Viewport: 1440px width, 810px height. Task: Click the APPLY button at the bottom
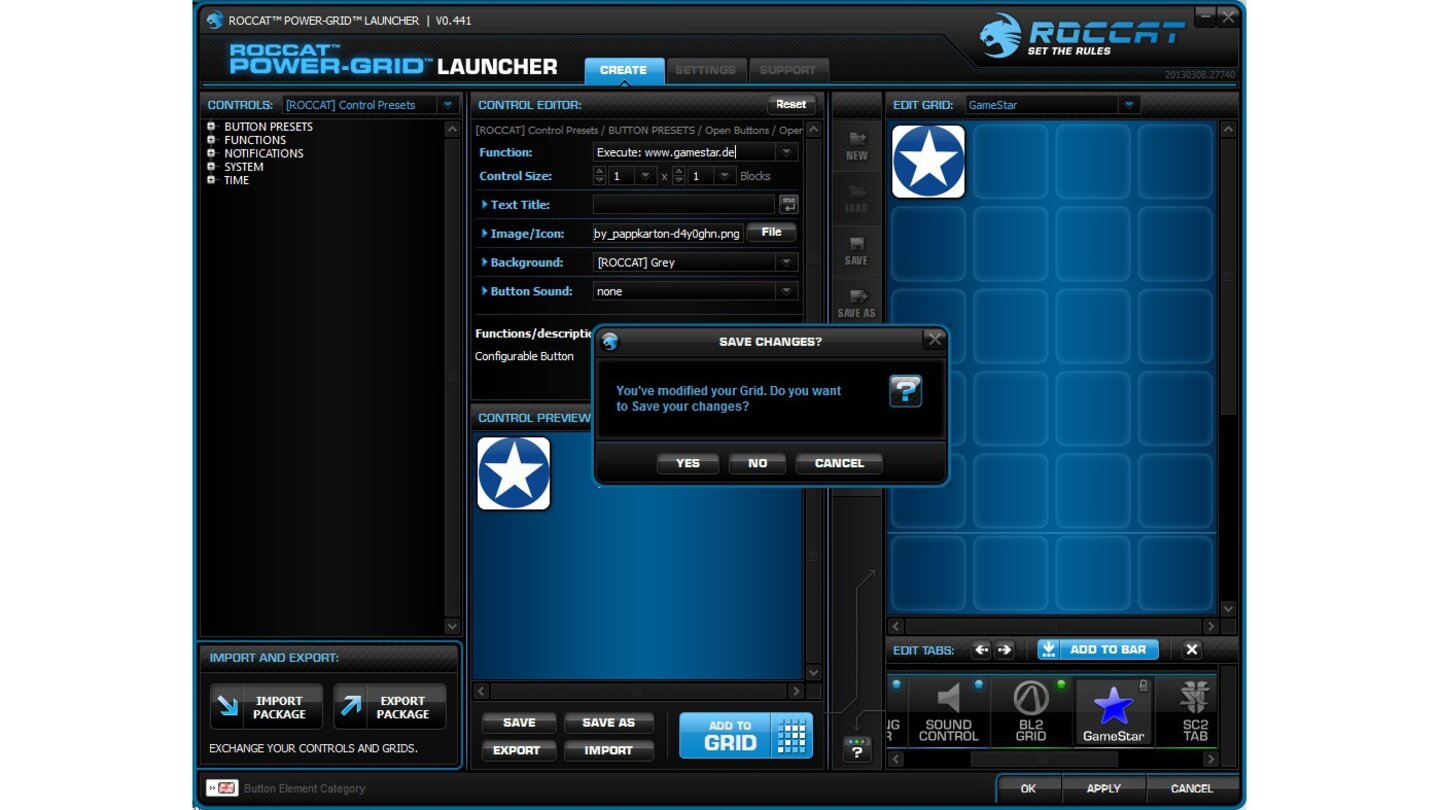point(1104,788)
